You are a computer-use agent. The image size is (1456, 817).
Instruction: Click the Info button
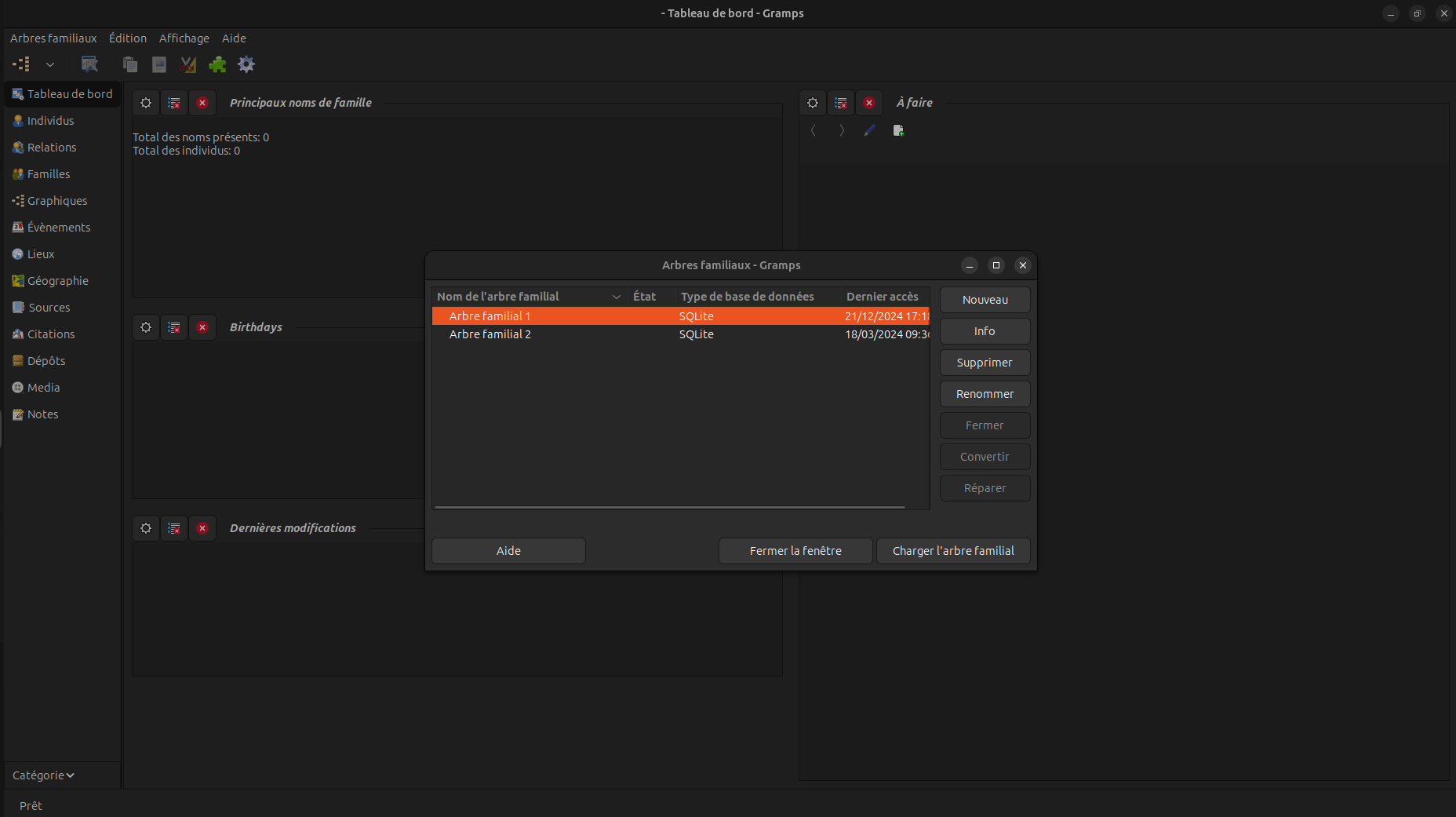pyautogui.click(x=985, y=331)
